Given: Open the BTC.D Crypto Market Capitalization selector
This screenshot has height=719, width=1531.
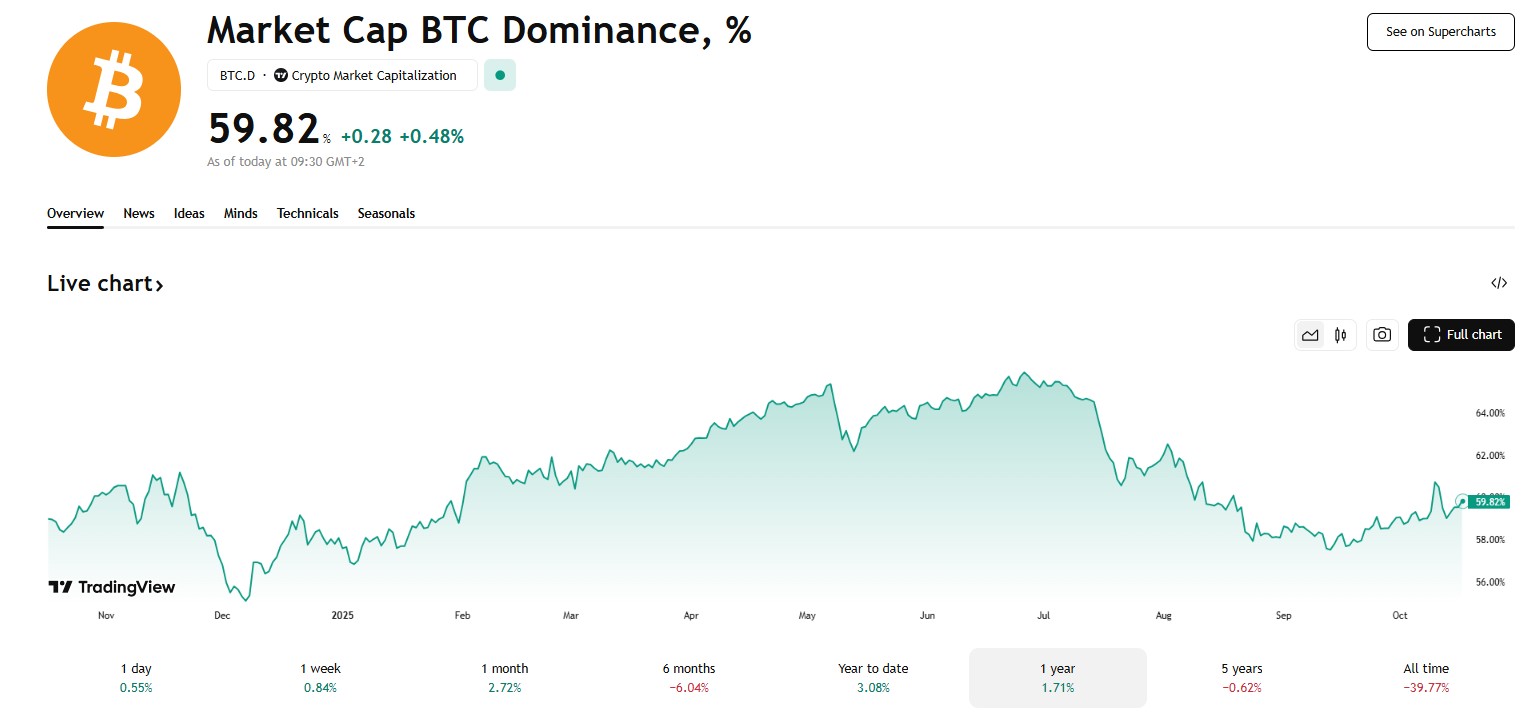Looking at the screenshot, I should [x=341, y=75].
